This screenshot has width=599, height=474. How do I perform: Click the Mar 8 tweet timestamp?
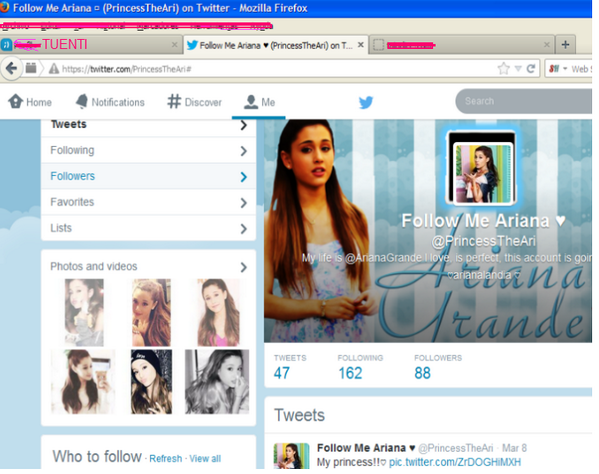(x=514, y=448)
